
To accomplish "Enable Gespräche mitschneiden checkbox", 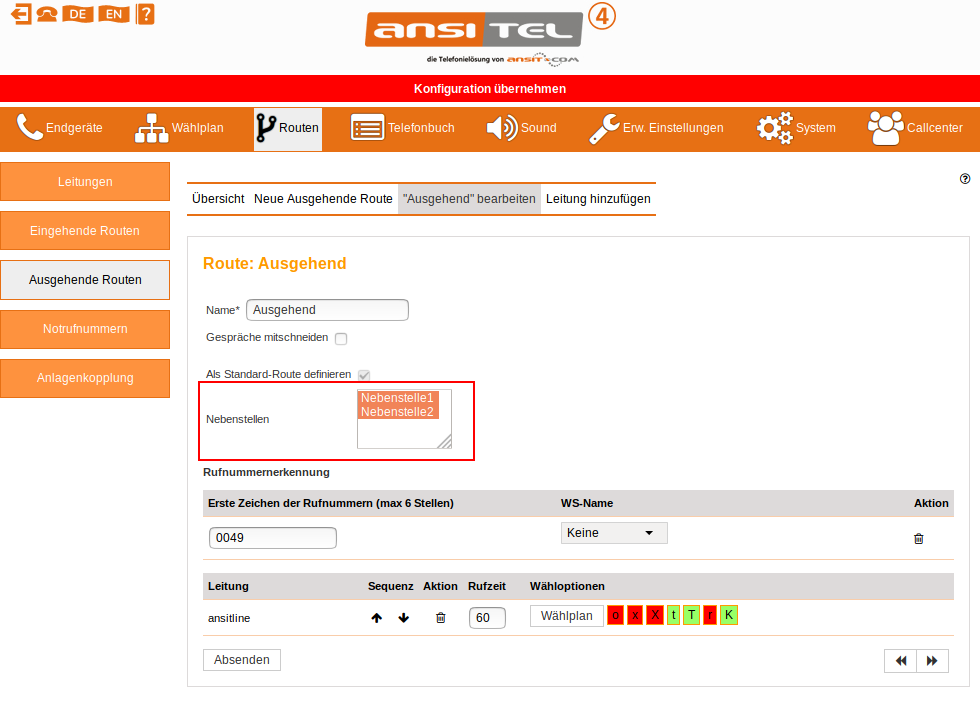I will pos(341,339).
